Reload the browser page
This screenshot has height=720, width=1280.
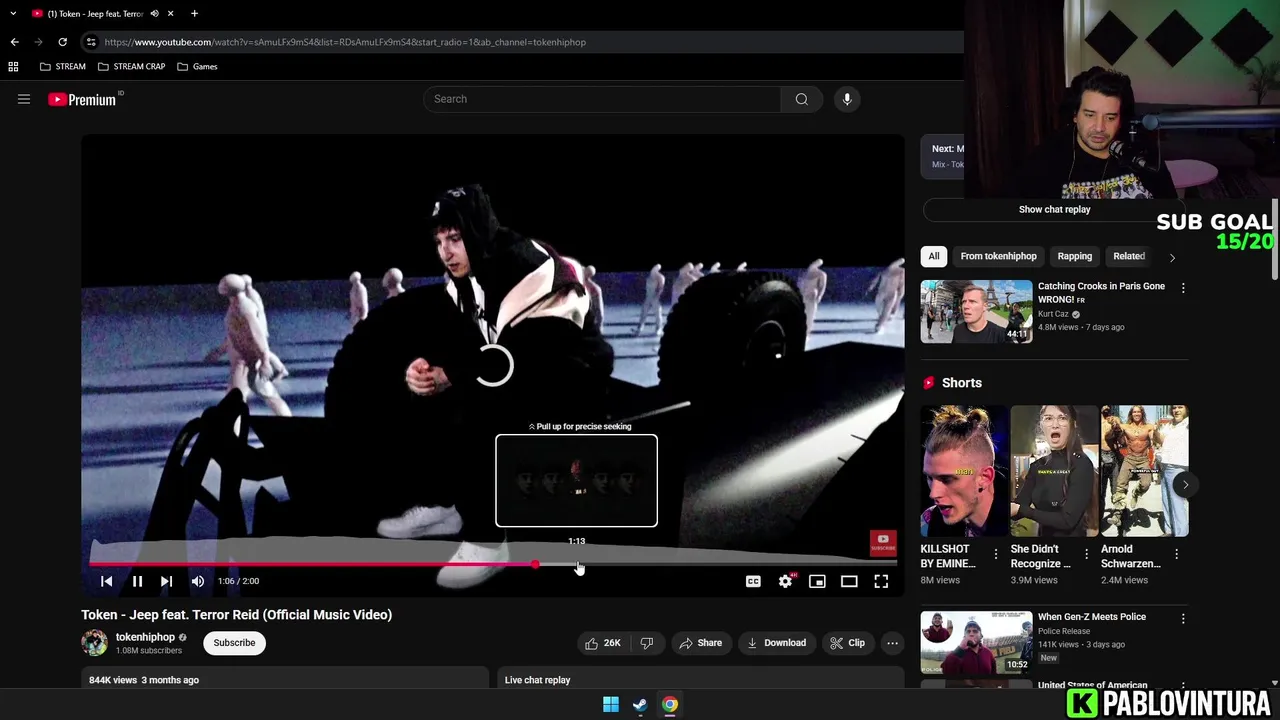pyautogui.click(x=62, y=42)
